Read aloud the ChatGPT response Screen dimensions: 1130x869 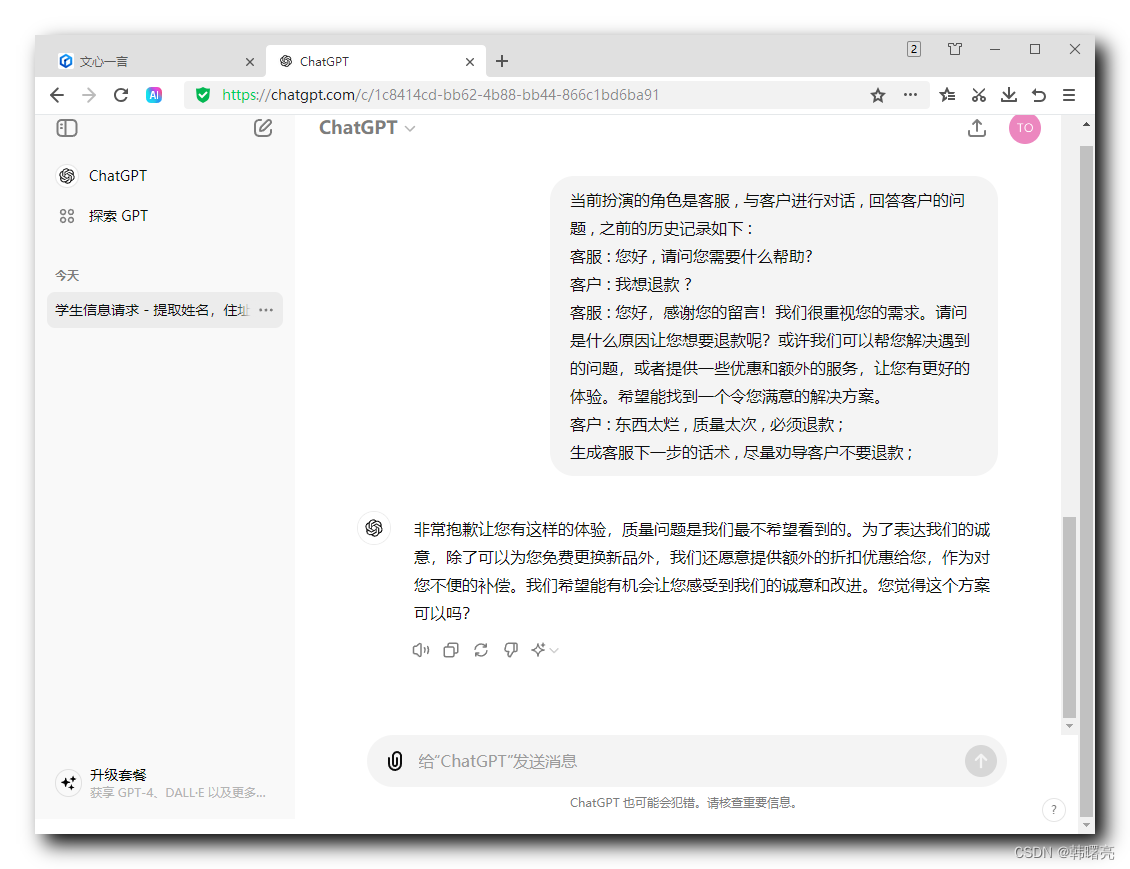tap(420, 649)
